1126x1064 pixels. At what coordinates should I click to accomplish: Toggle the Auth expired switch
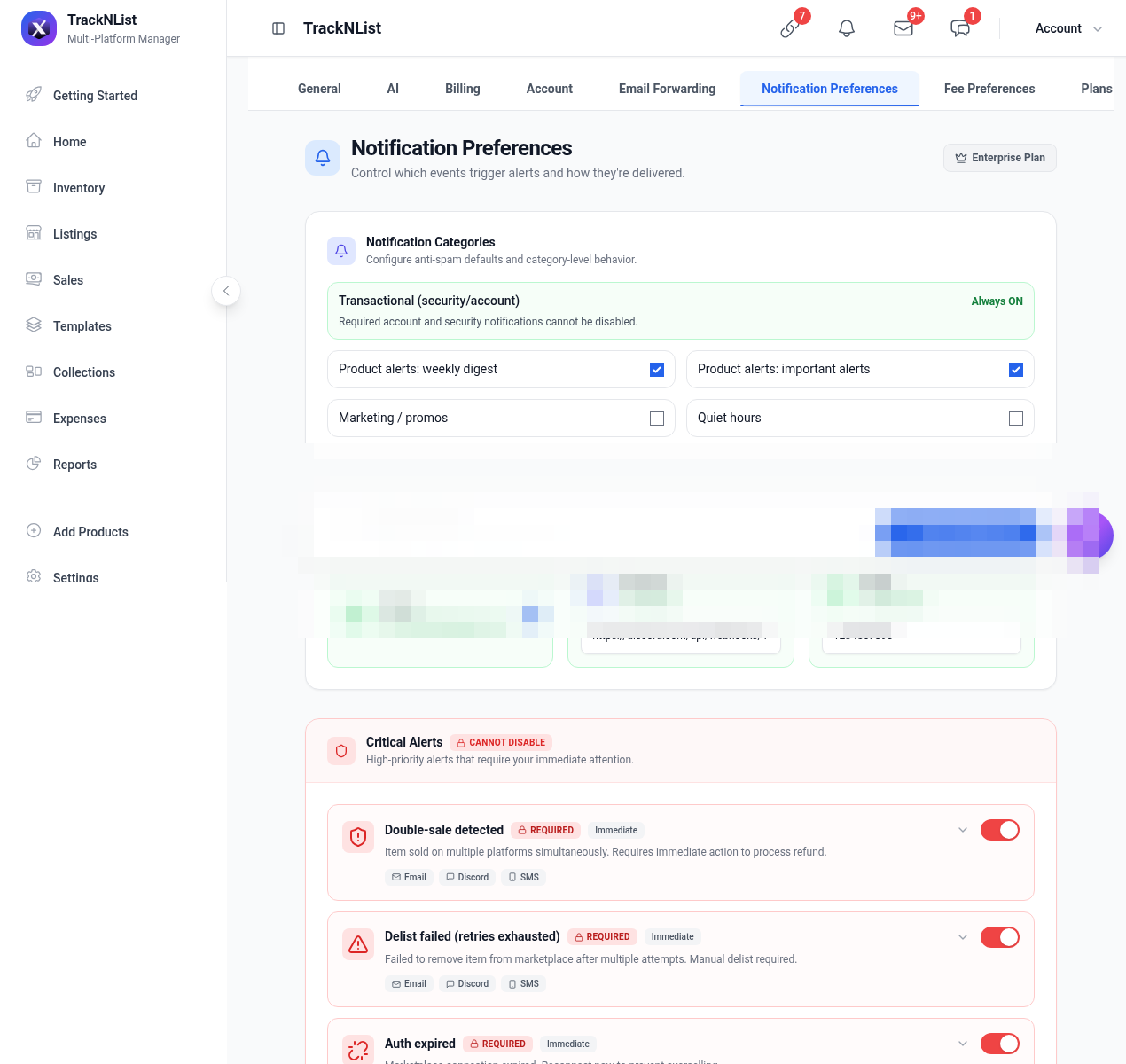pos(1000,1044)
